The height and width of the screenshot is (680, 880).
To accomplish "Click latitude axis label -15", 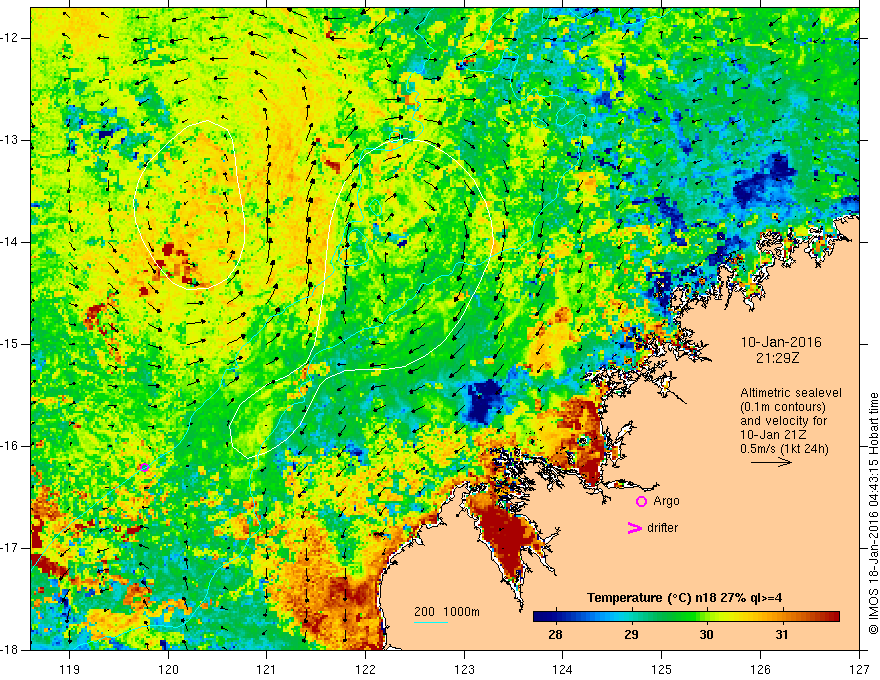I will coord(10,344).
